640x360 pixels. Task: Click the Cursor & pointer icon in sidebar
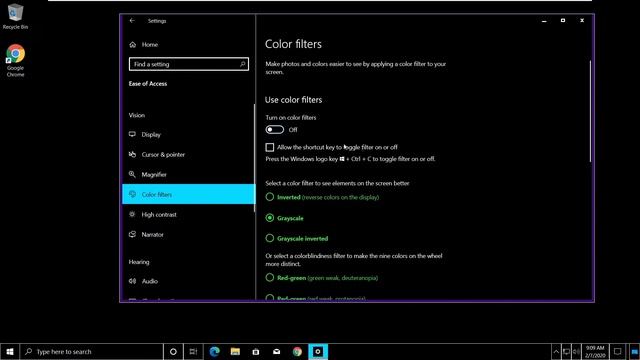[132, 154]
